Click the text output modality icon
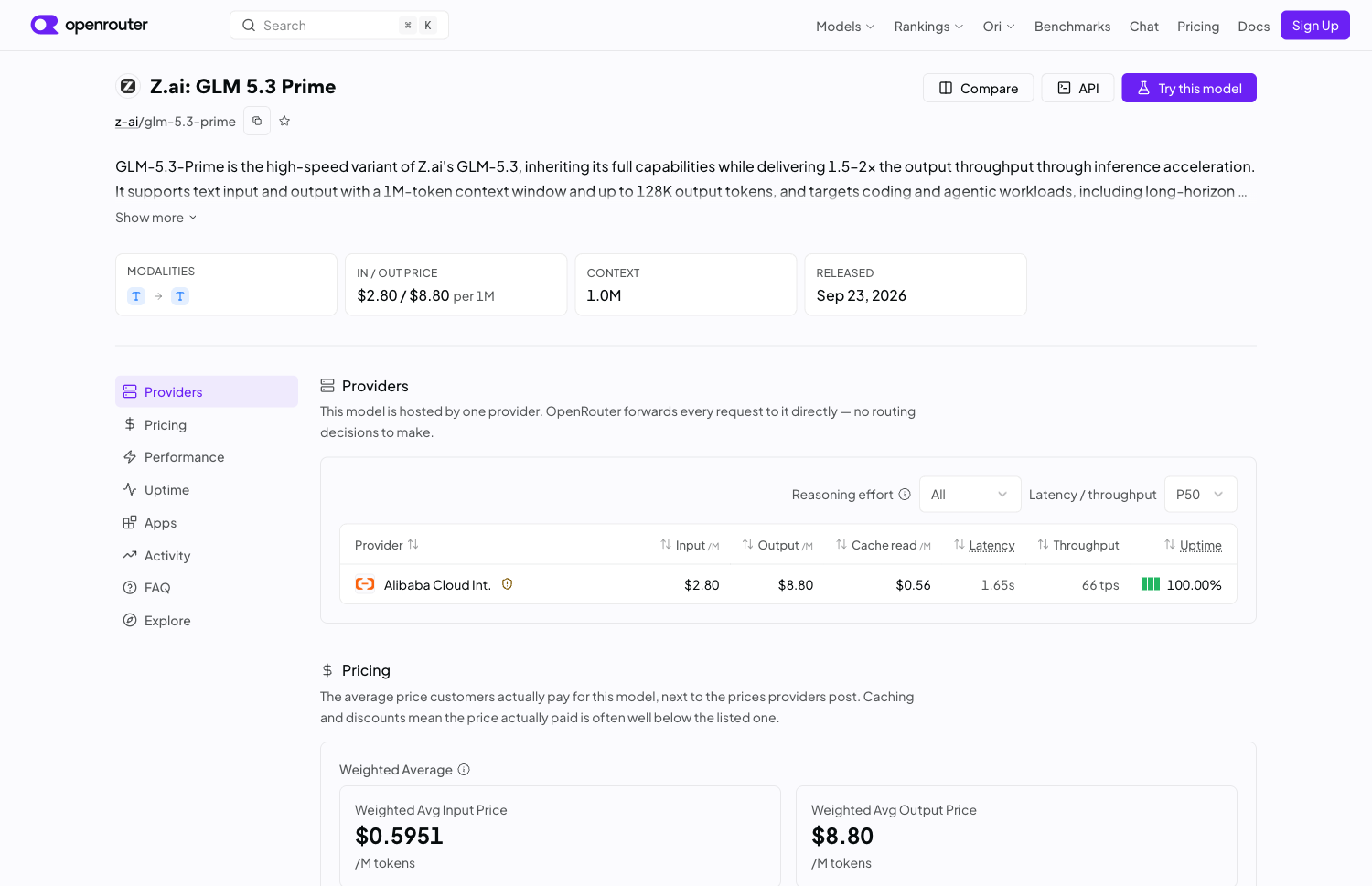The image size is (1372, 886). 180,296
